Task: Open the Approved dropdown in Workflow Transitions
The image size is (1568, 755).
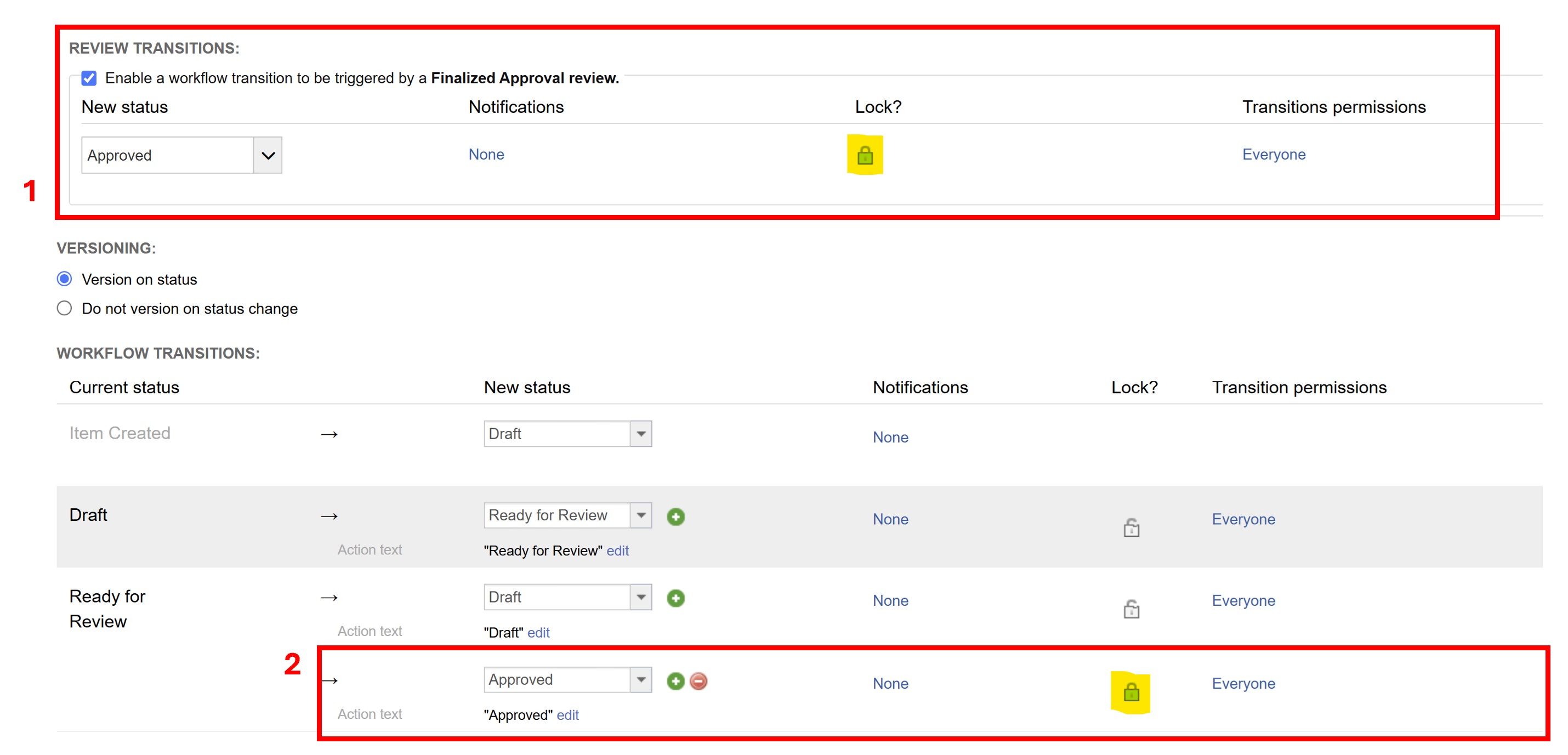Action: (567, 679)
